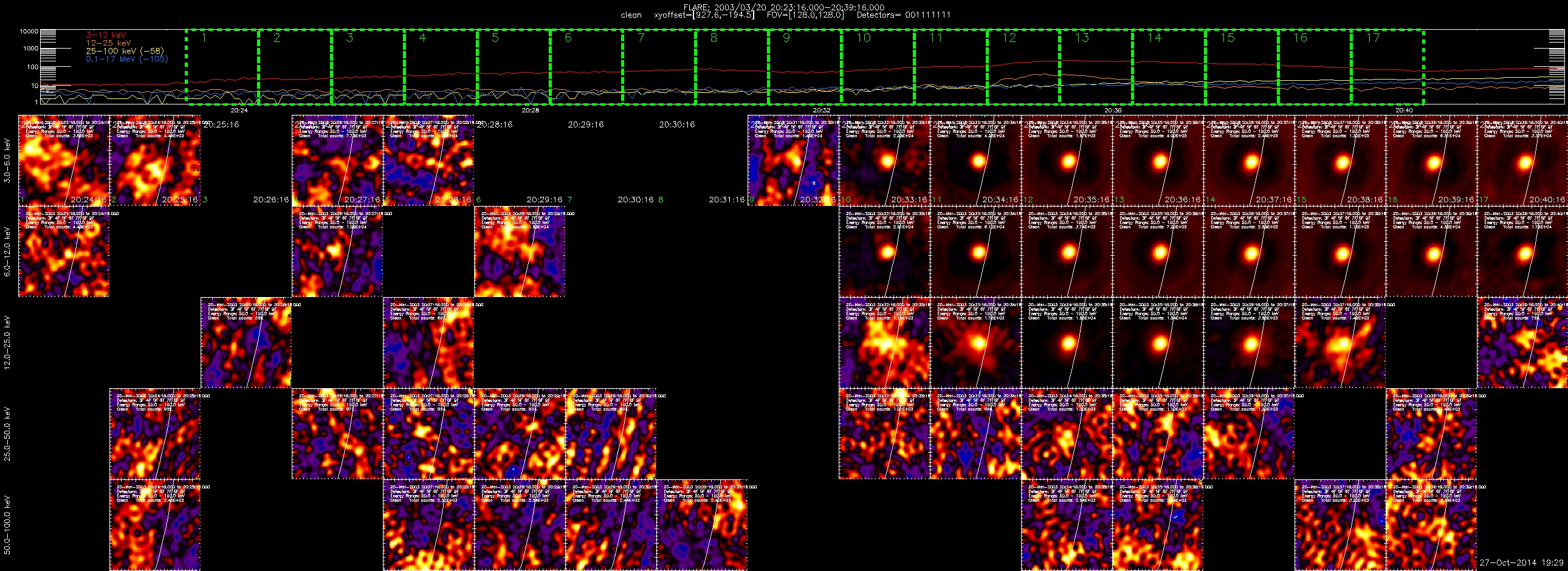Image resolution: width=1568 pixels, height=571 pixels.
Task: Open 12.0-25.0 keV image for interval 11
Action: point(975,343)
